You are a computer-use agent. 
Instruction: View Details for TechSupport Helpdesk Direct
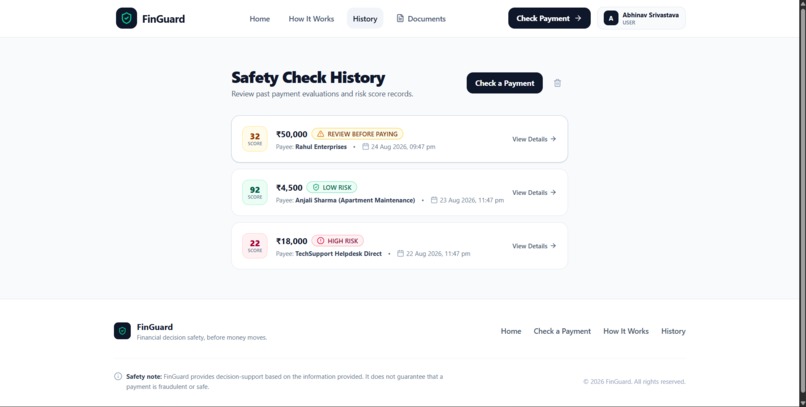pos(534,246)
